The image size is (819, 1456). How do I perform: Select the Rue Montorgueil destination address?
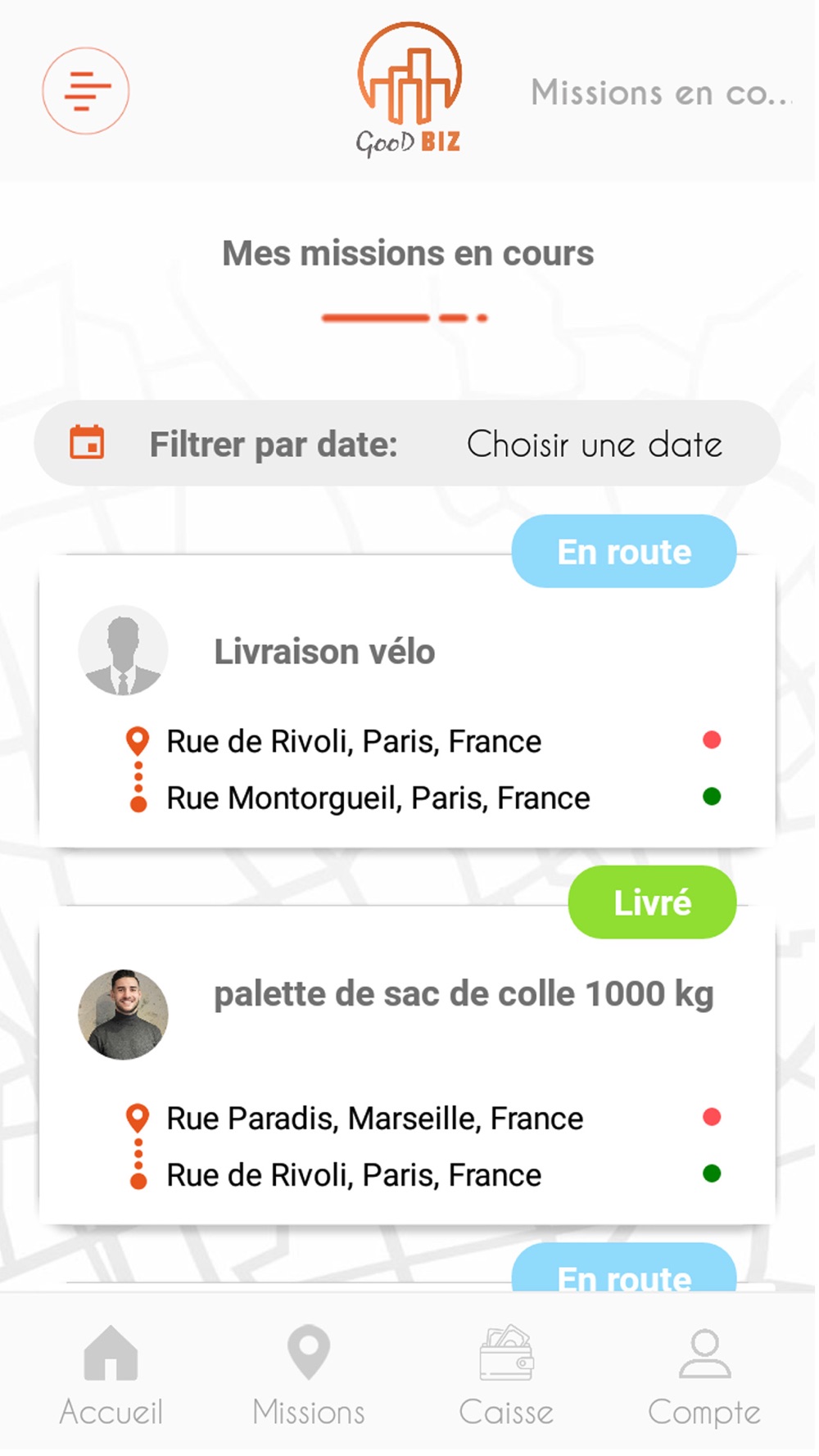(378, 798)
